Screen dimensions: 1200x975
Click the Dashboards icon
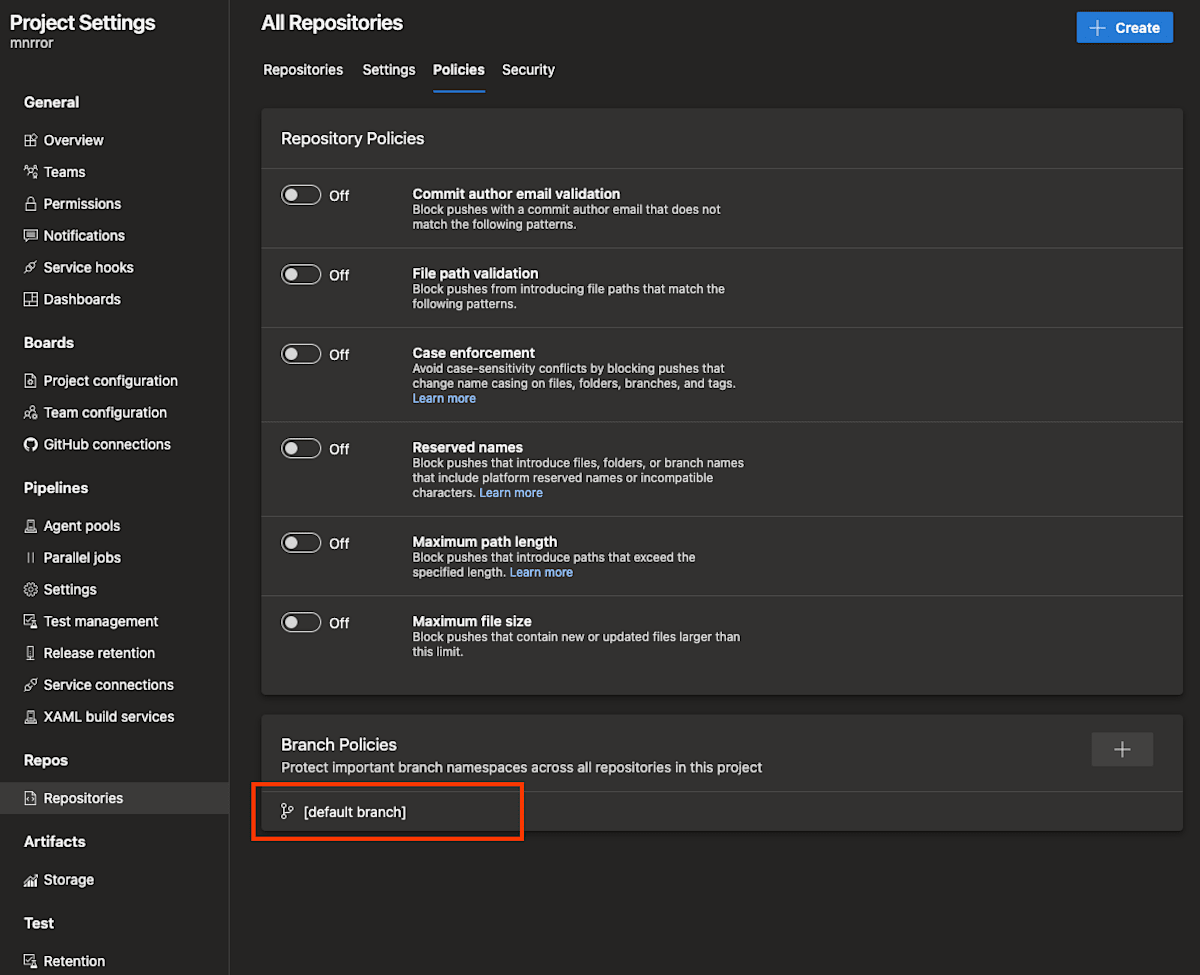click(x=31, y=299)
